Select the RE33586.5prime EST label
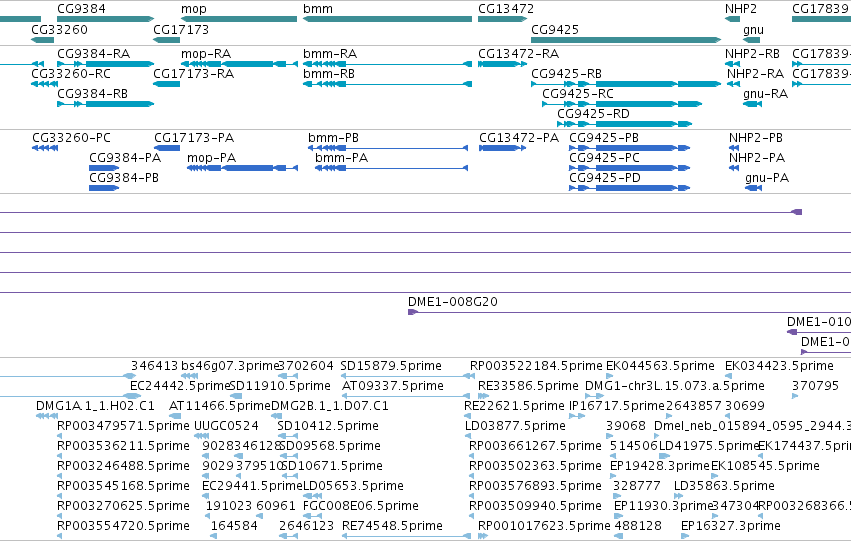The width and height of the screenshot is (851, 541). [528, 386]
